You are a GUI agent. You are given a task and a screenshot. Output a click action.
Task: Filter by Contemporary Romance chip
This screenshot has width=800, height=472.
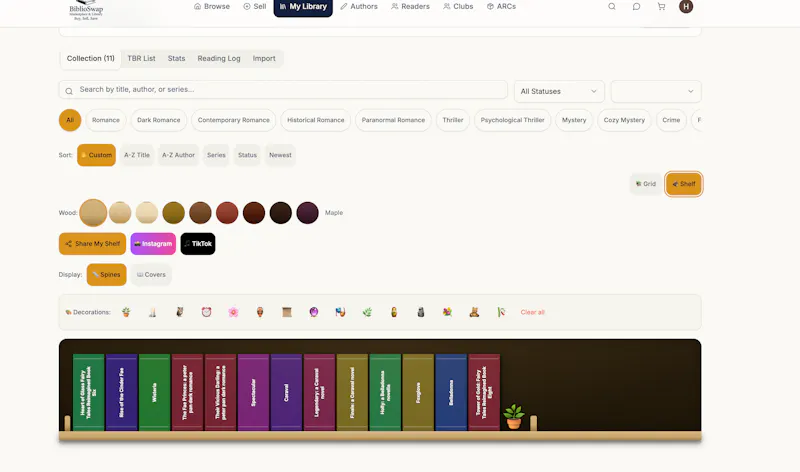pyautogui.click(x=234, y=120)
